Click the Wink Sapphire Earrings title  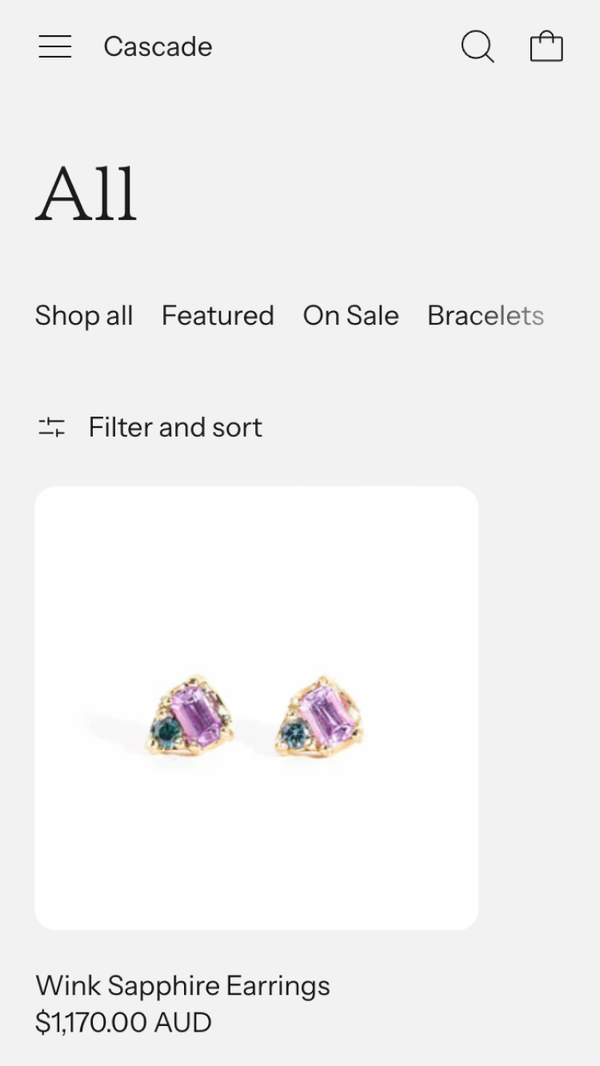(x=183, y=985)
